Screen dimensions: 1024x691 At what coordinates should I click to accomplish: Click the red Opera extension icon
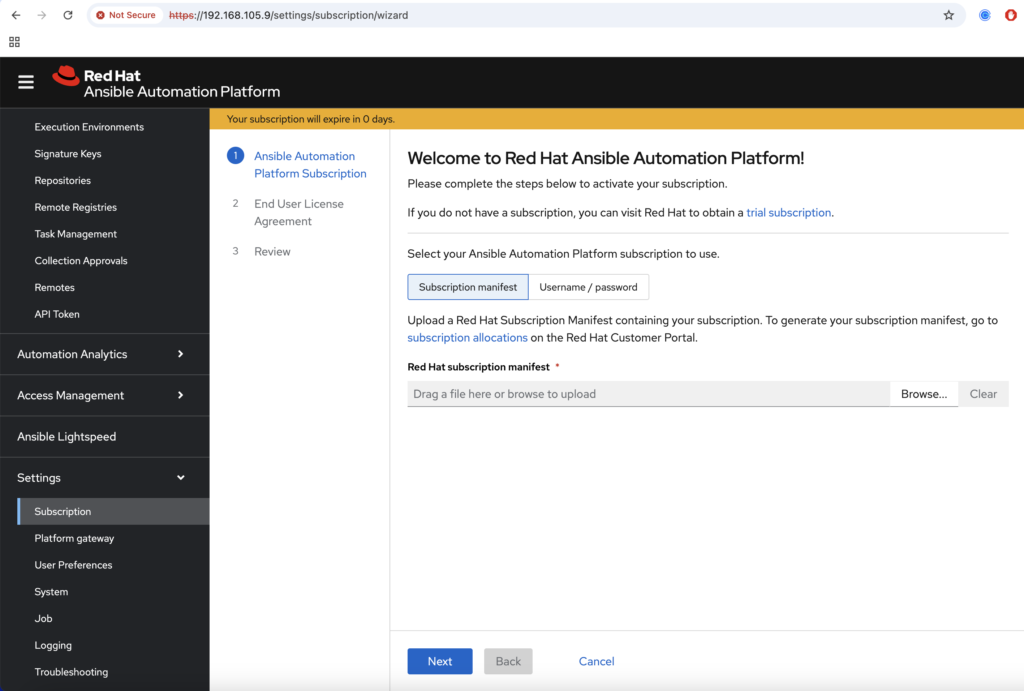pyautogui.click(x=1010, y=15)
